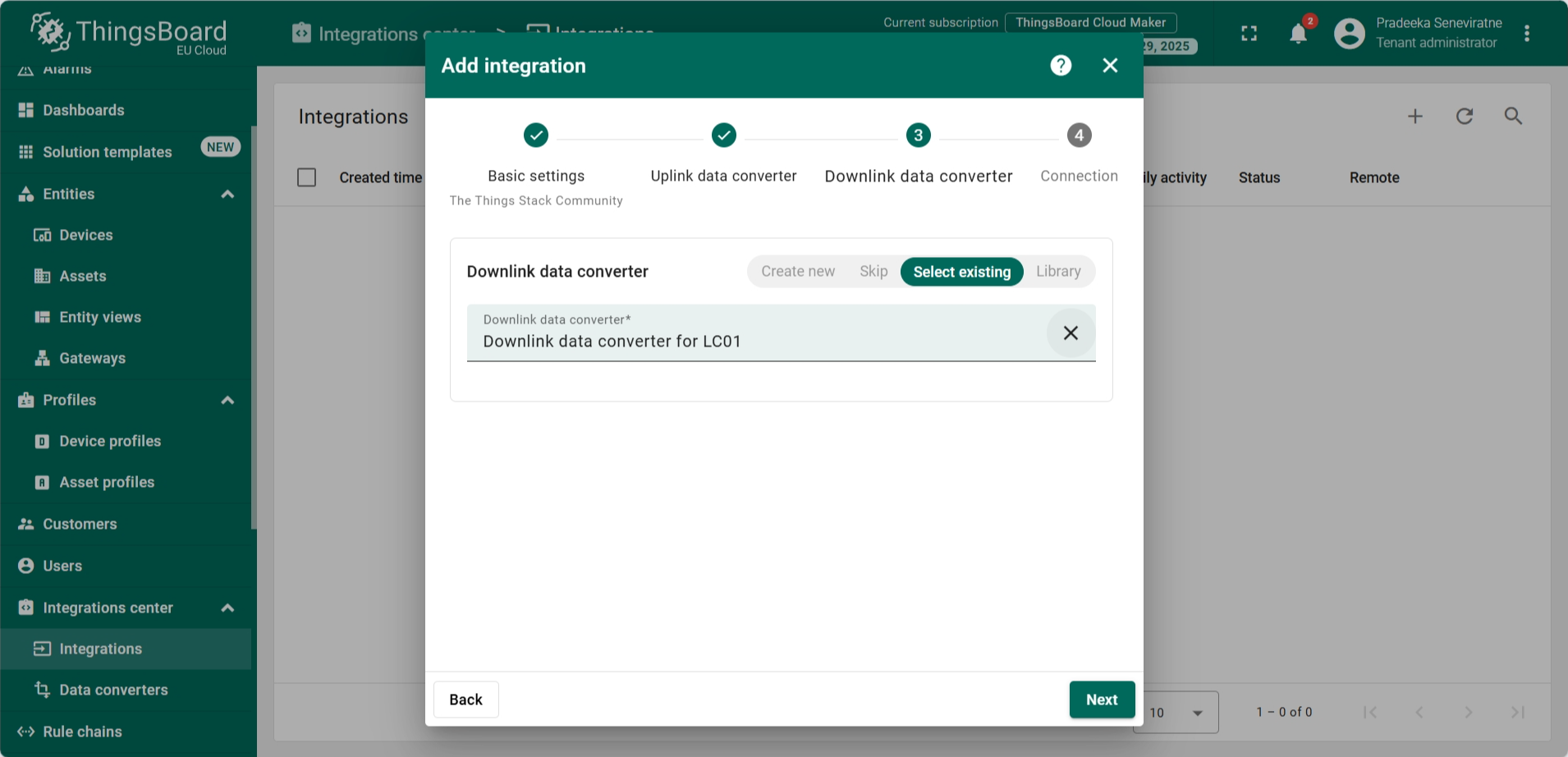The width and height of the screenshot is (1568, 757).
Task: Open Assets page from sidebar
Action: pos(126,276)
